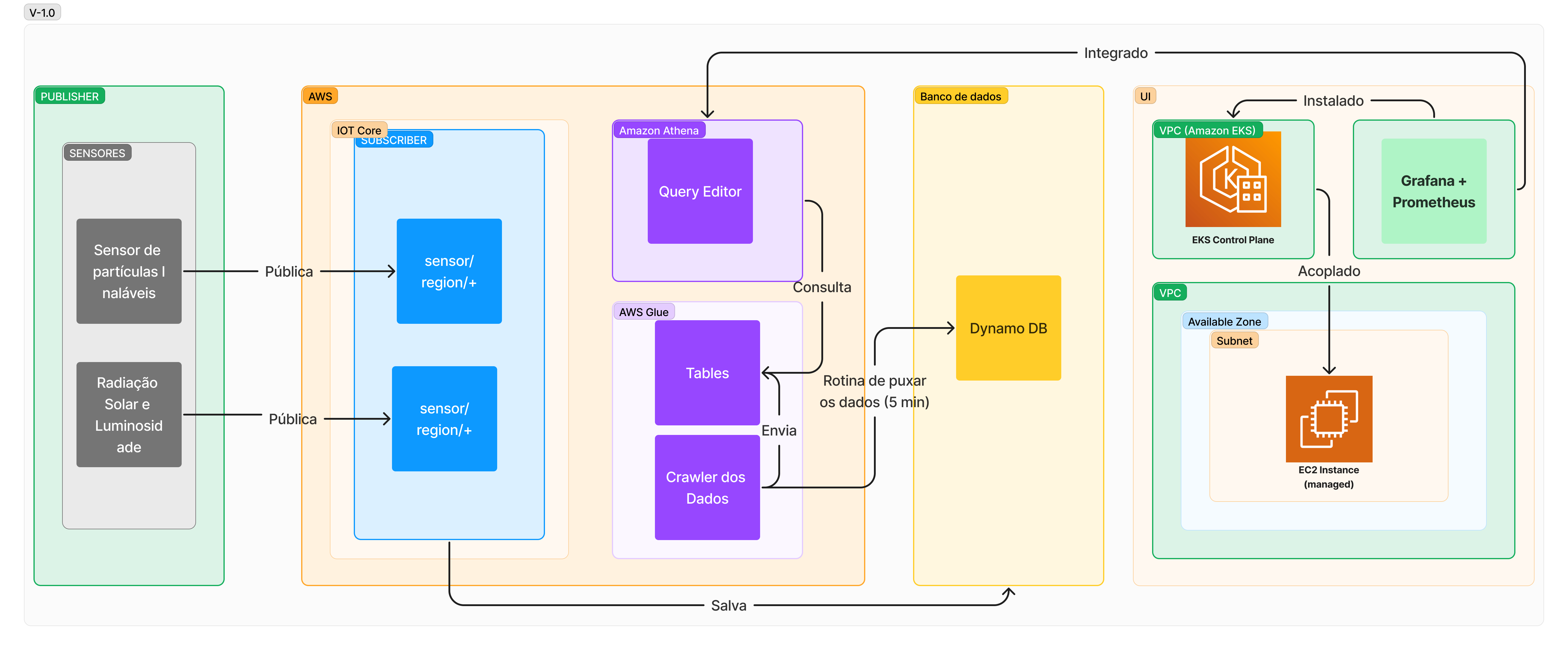Click the Dynamo DB block

[1009, 328]
